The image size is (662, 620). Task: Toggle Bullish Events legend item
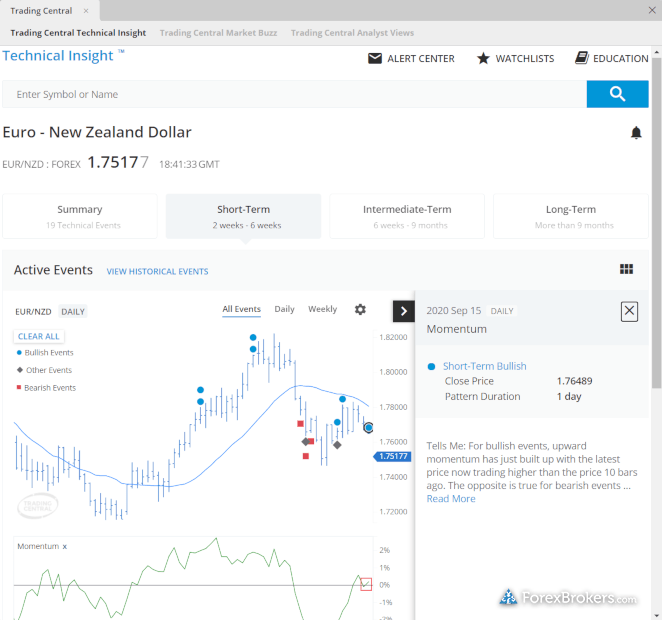(x=45, y=352)
